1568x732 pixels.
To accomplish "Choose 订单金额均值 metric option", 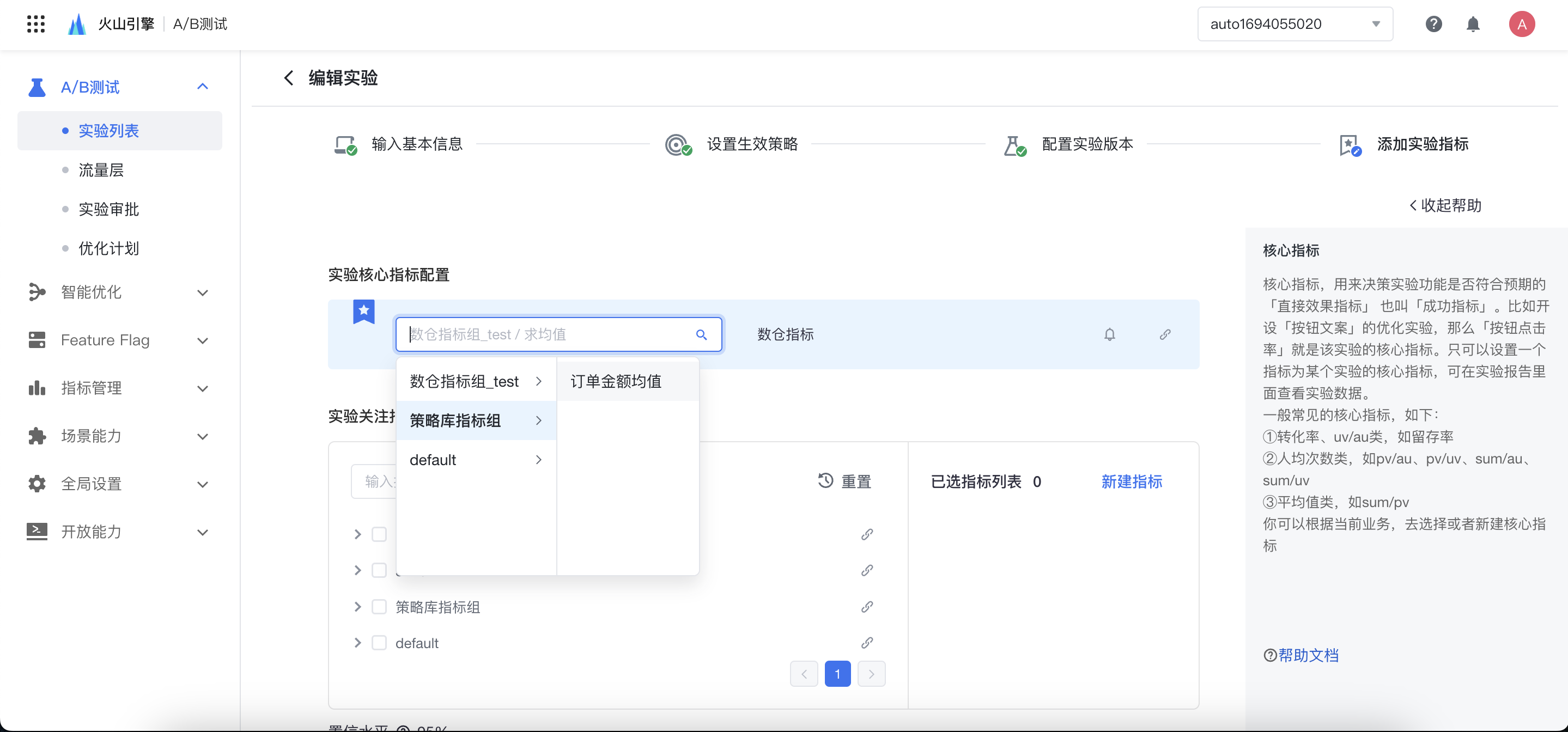I will [628, 381].
